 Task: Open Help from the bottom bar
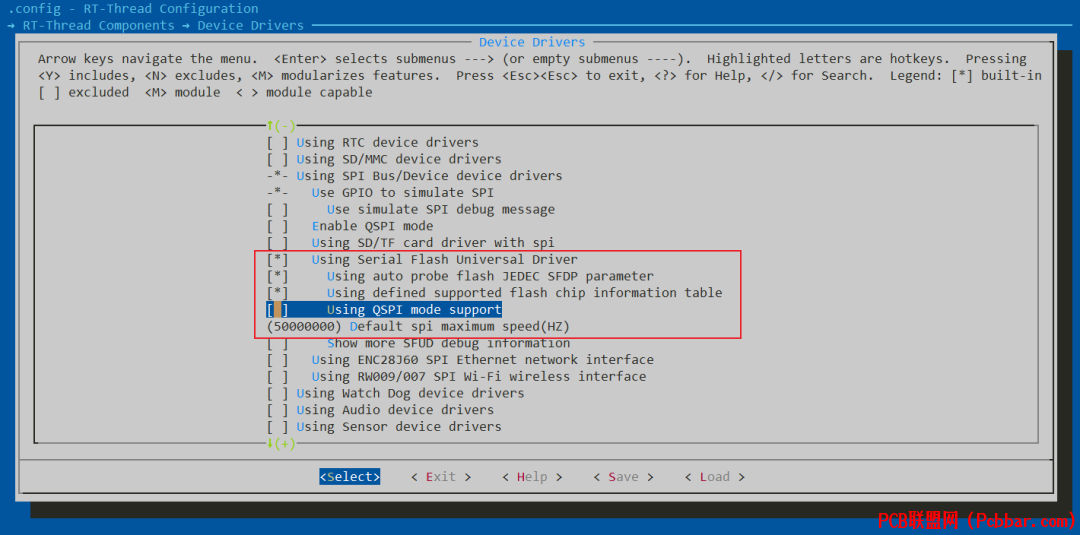(x=532, y=476)
